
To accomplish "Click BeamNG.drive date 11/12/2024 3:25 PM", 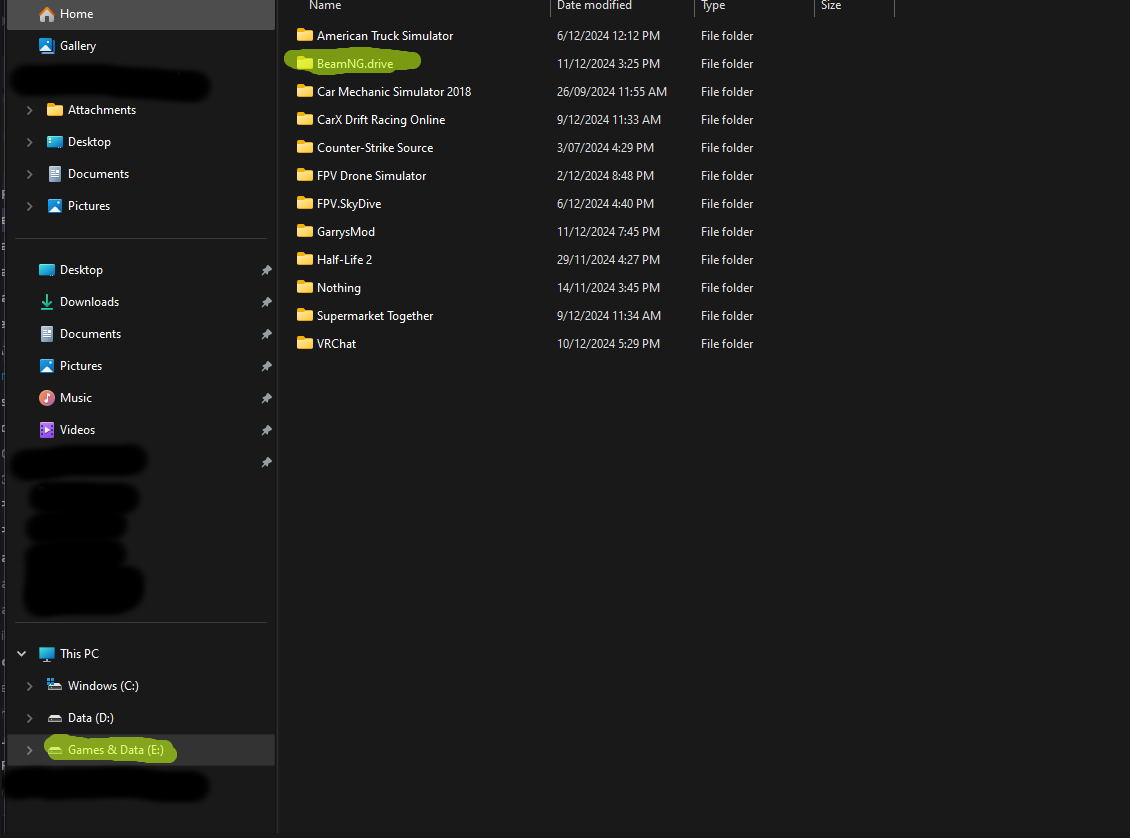I will 608,63.
